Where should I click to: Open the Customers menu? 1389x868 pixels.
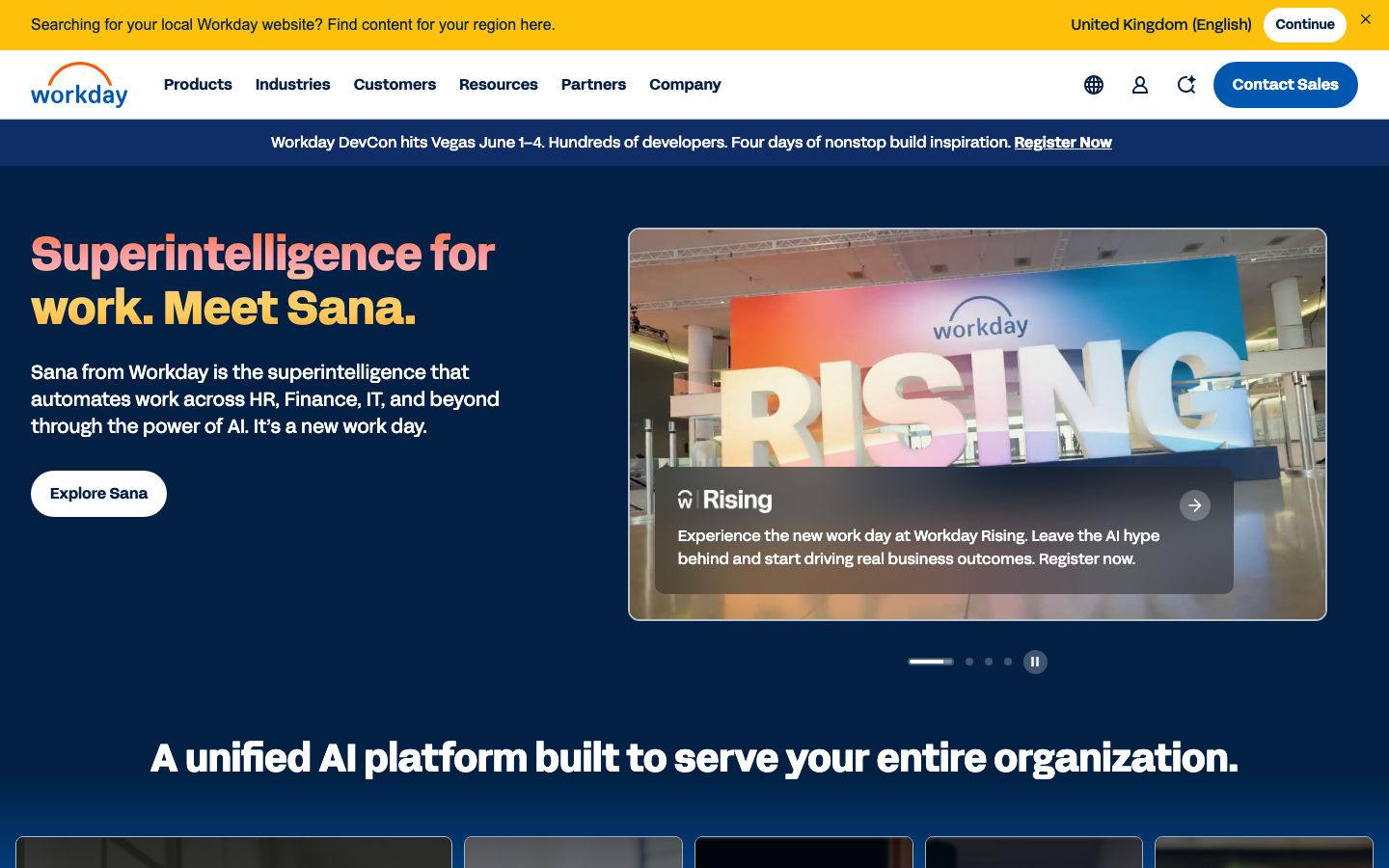tap(395, 85)
